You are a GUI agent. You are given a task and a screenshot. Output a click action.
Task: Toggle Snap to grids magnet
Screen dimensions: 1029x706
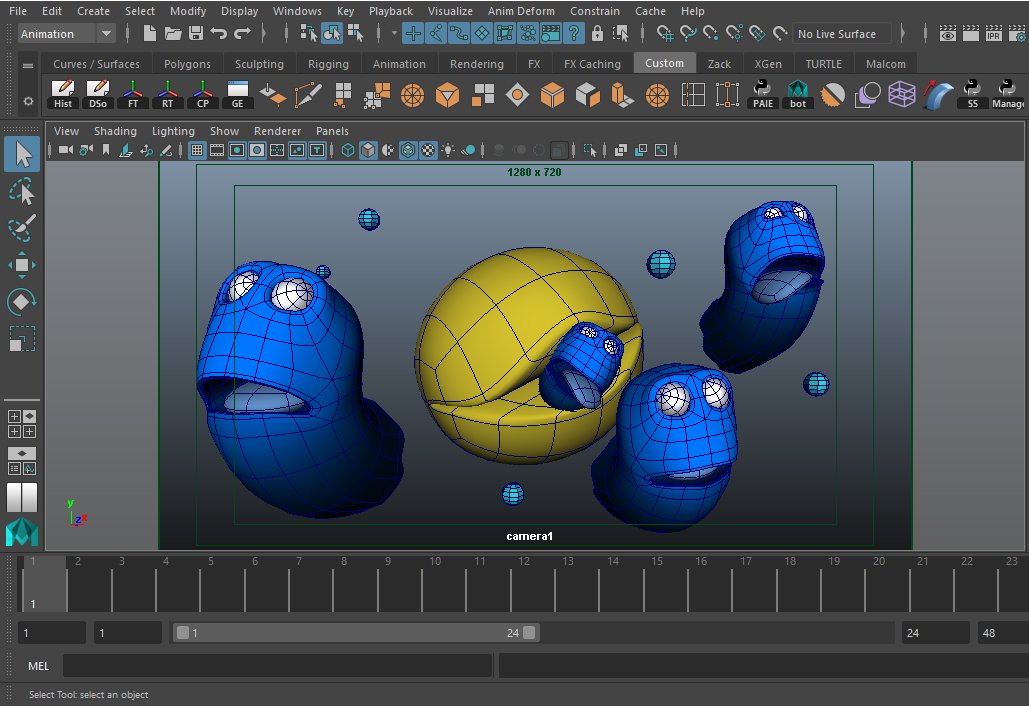coord(665,33)
